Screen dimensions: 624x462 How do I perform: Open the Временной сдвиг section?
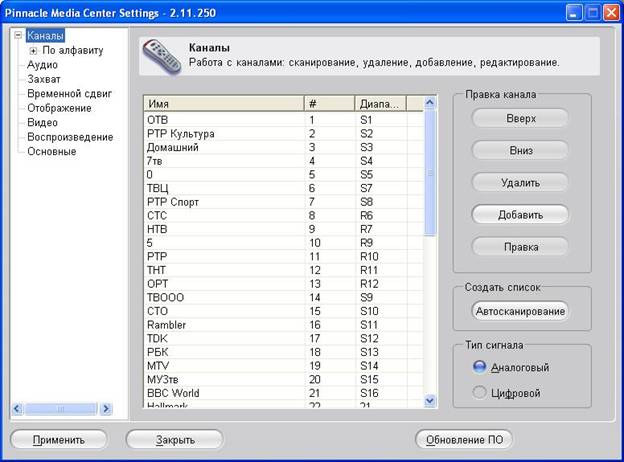pos(69,94)
